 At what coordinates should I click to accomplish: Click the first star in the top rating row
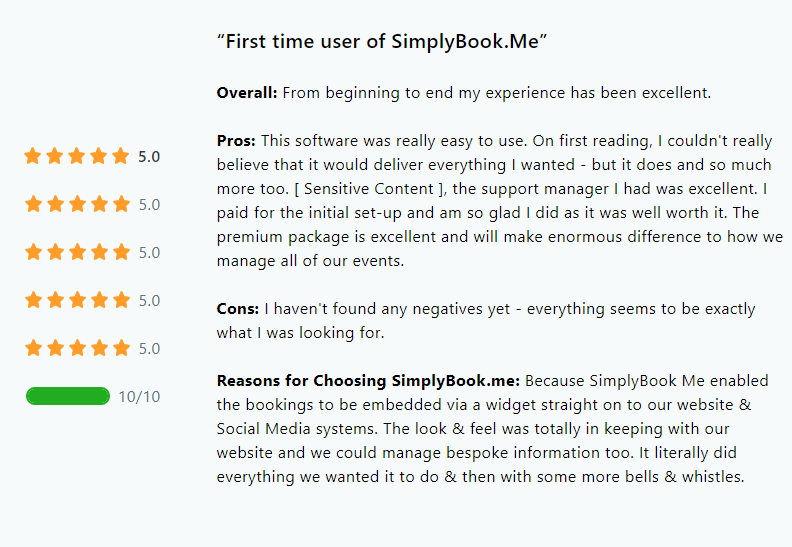tap(33, 156)
